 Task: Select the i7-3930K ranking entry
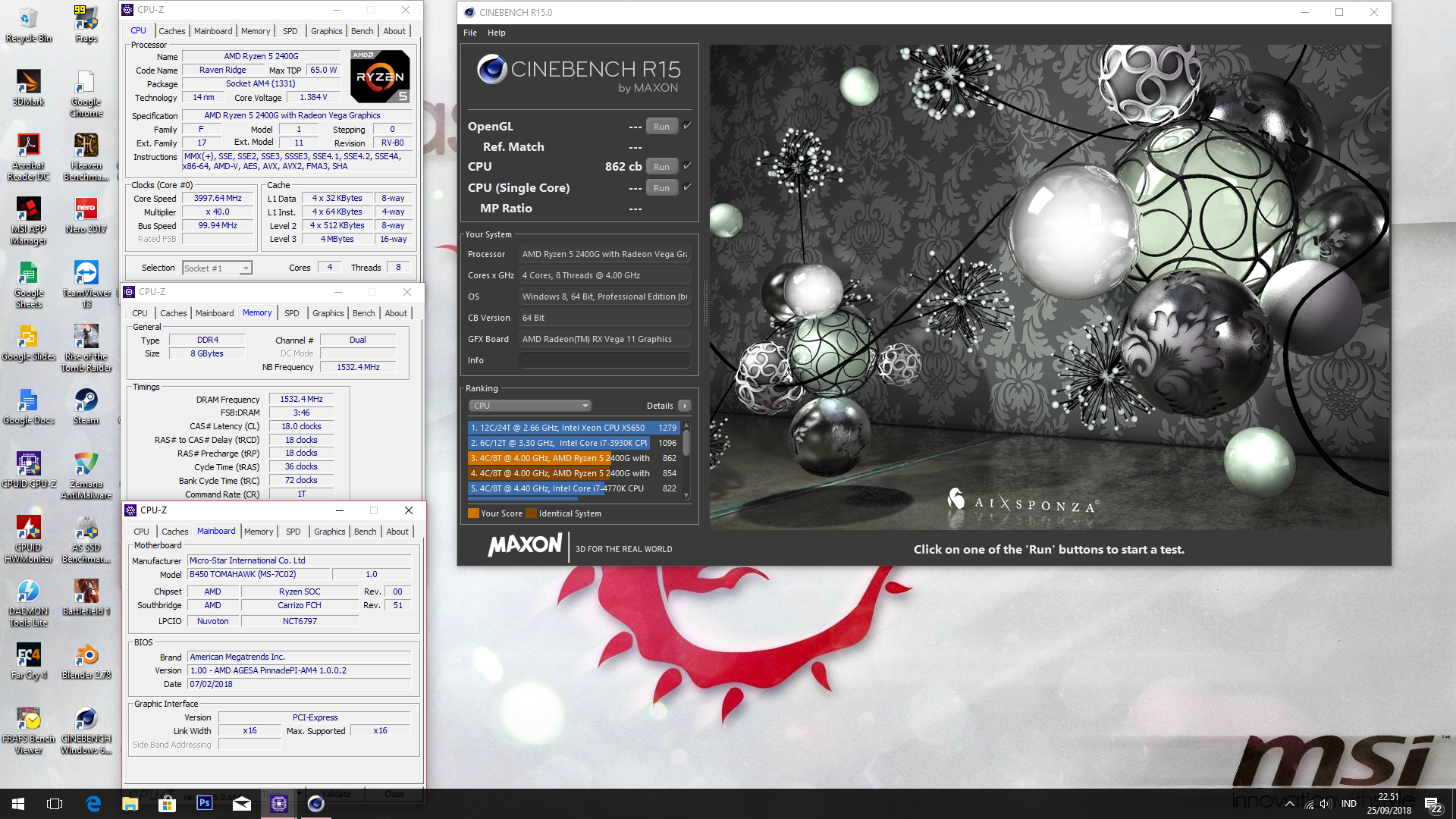coord(573,443)
